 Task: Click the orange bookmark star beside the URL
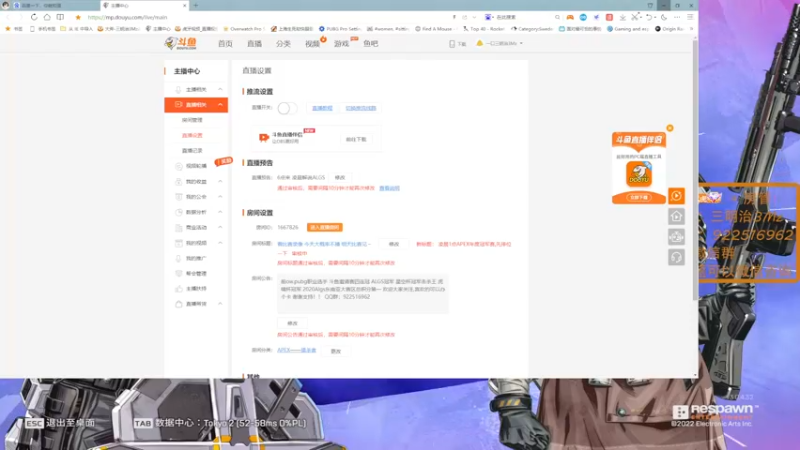[78, 17]
